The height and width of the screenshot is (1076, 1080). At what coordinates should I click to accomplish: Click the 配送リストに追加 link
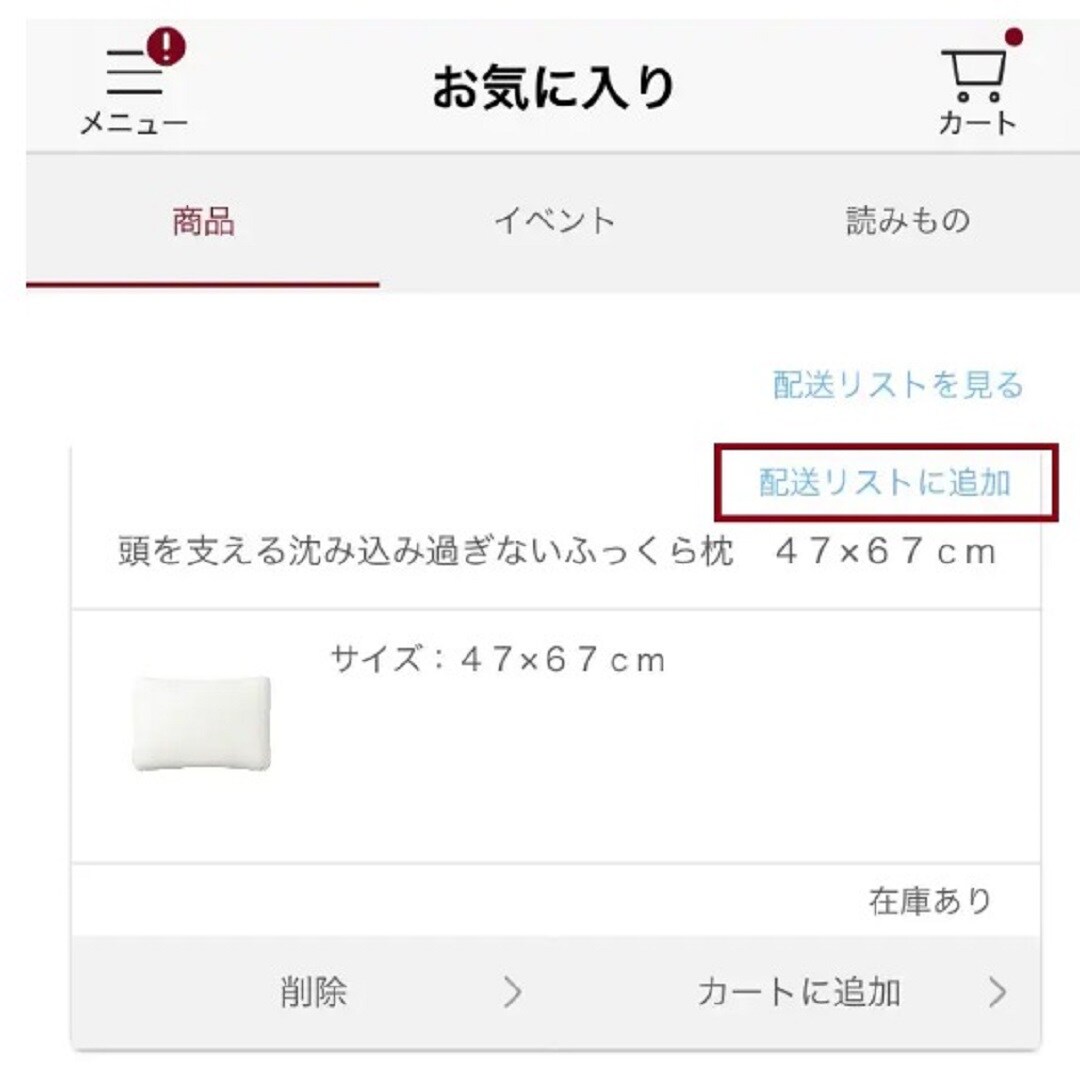885,483
